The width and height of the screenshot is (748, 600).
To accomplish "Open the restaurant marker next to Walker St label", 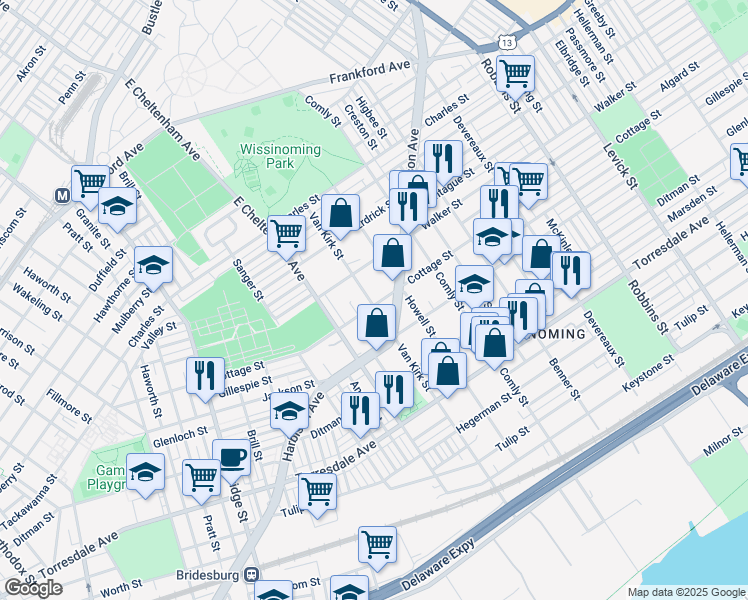I will [x=408, y=209].
